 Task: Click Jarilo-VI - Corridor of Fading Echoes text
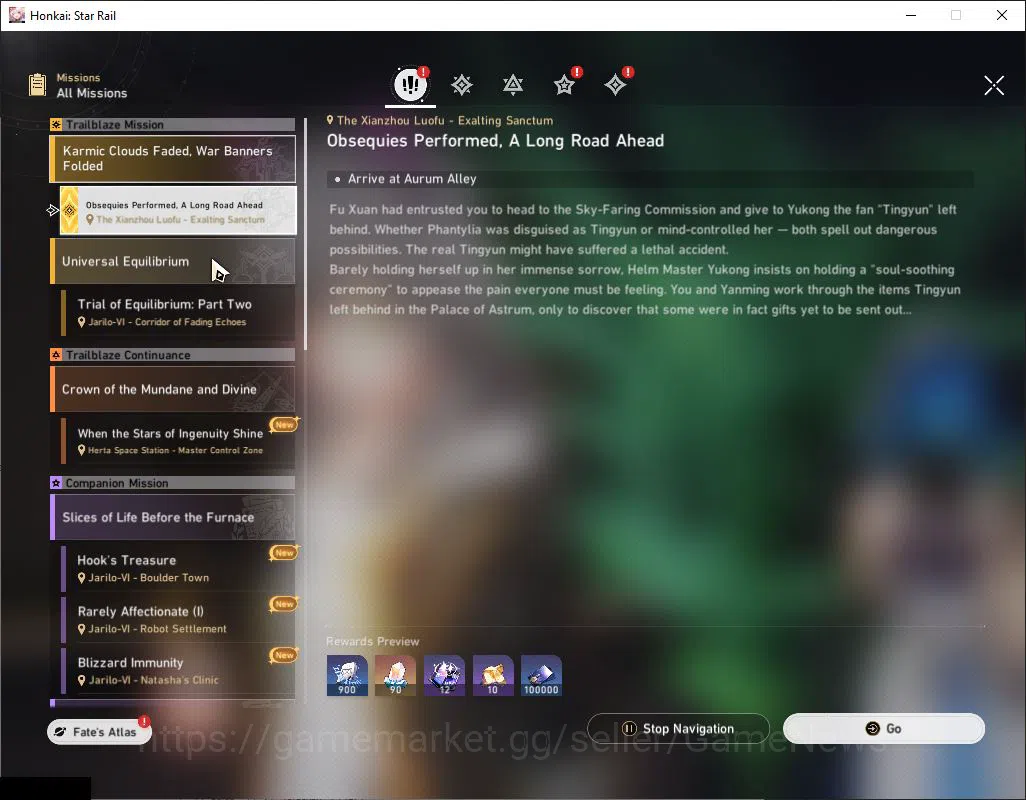[168, 322]
